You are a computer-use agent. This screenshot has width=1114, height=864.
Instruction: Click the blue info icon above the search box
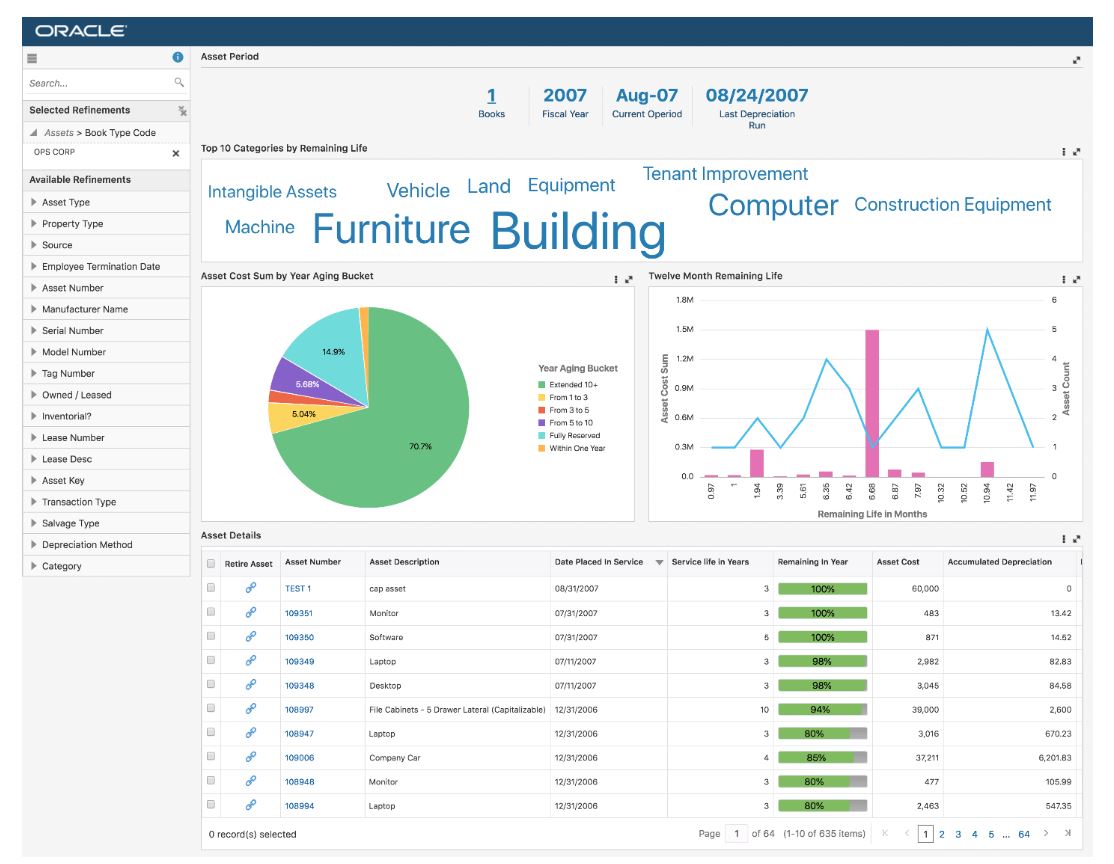coord(177,56)
